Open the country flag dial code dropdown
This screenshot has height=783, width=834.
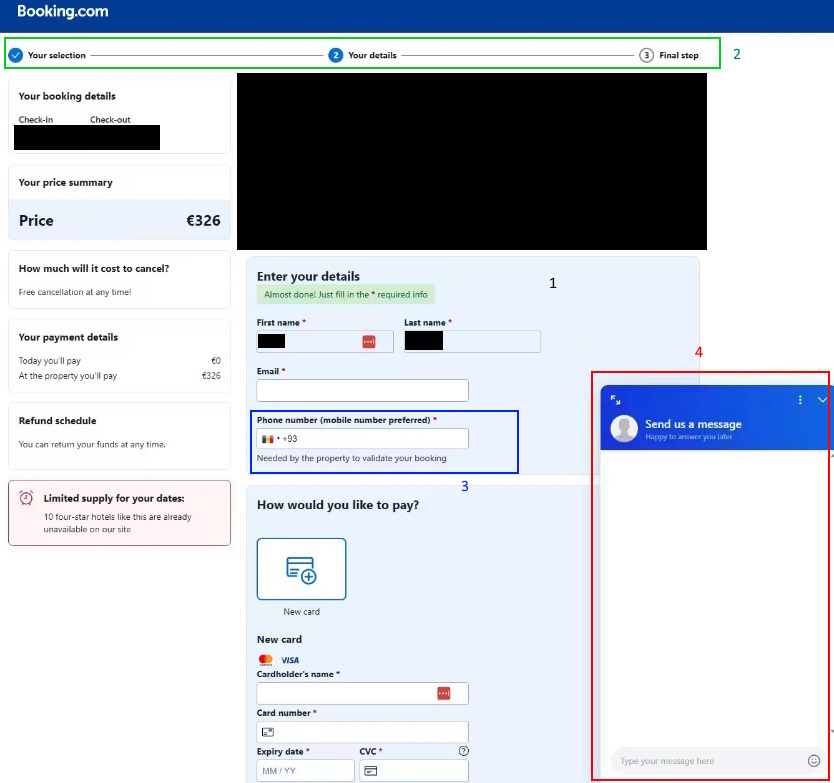point(271,439)
